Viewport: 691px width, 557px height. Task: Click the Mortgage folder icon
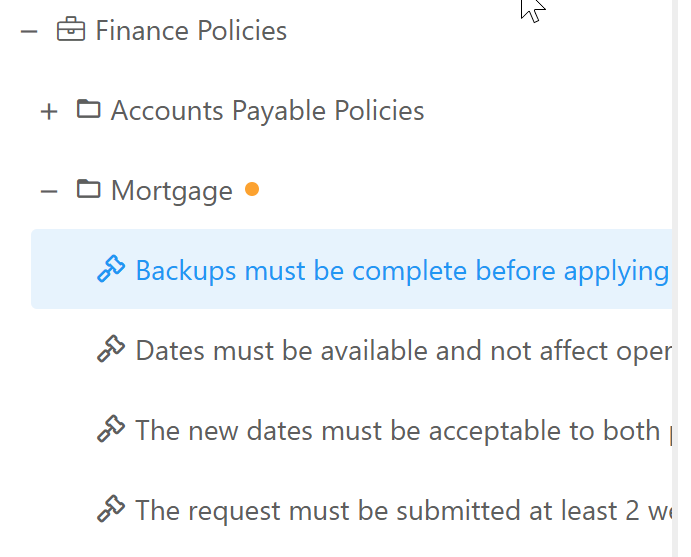(x=89, y=189)
